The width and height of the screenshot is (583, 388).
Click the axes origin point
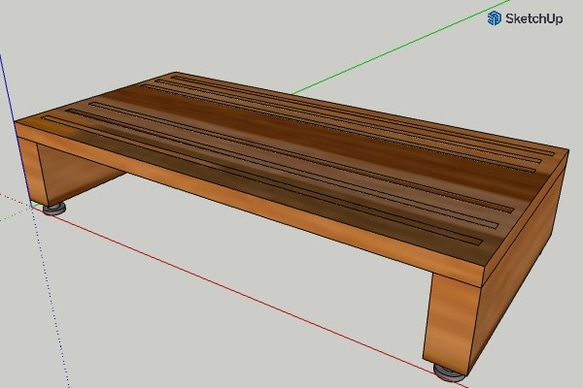click(x=31, y=207)
